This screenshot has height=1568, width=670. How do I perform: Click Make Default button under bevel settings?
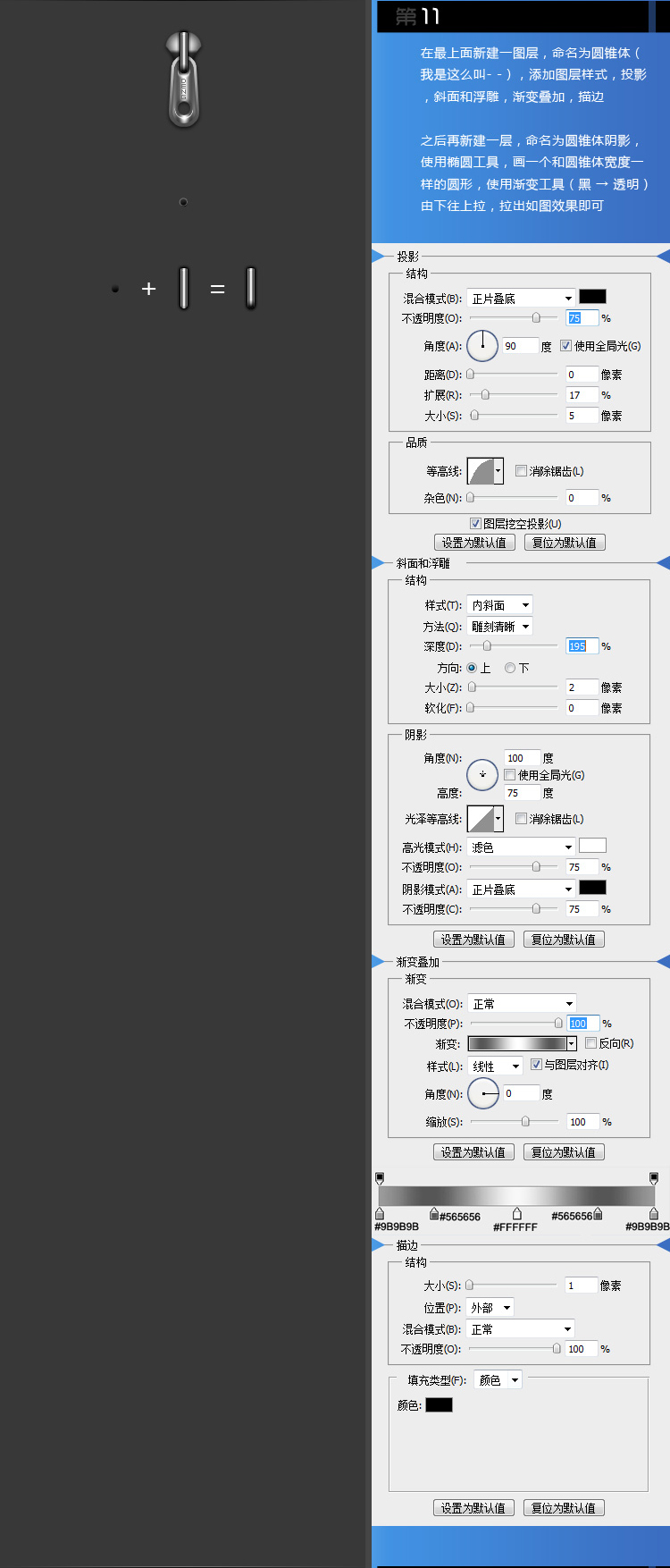pos(473,940)
